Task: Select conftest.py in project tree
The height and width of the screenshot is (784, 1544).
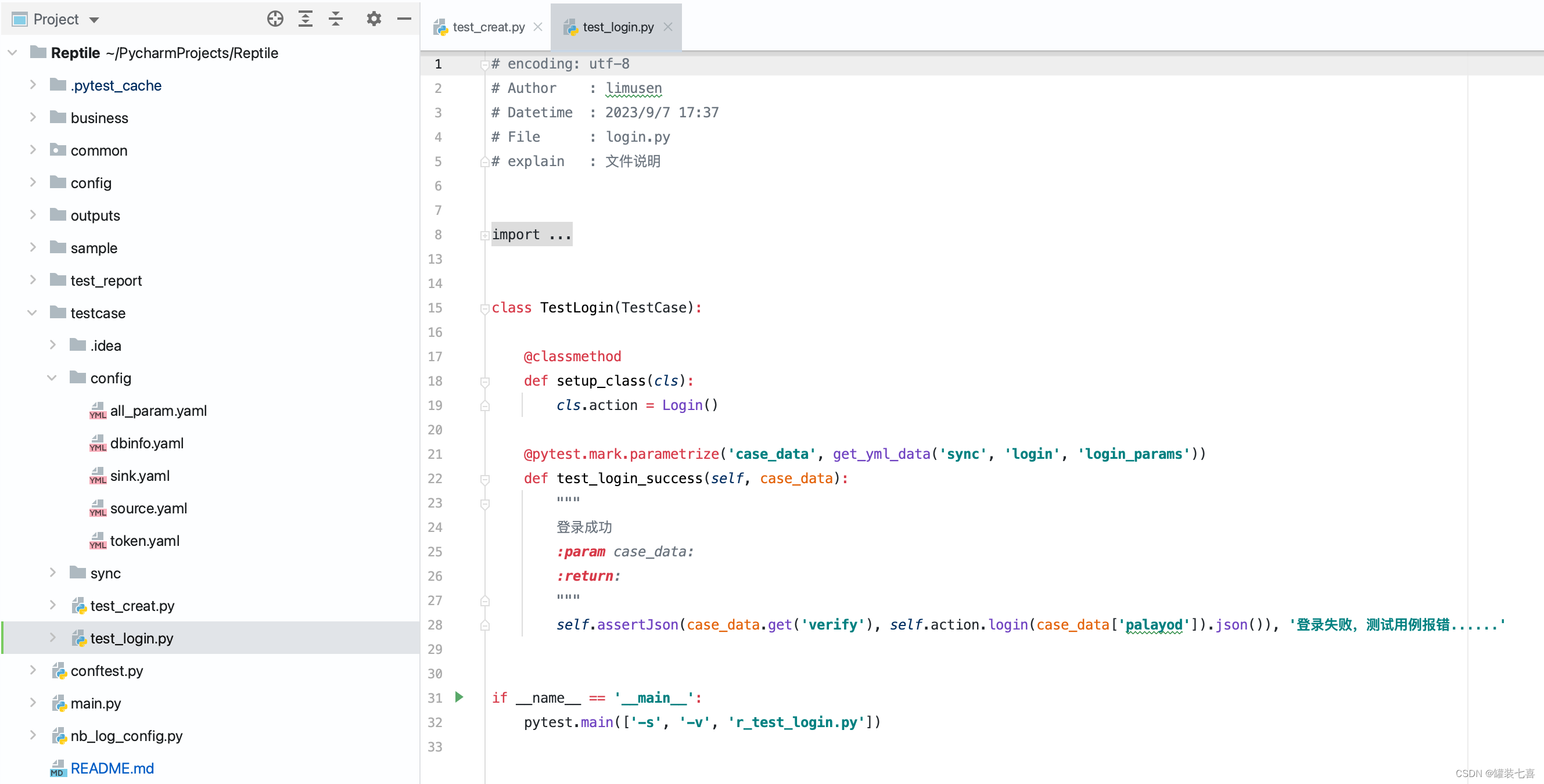Action: pyautogui.click(x=107, y=671)
